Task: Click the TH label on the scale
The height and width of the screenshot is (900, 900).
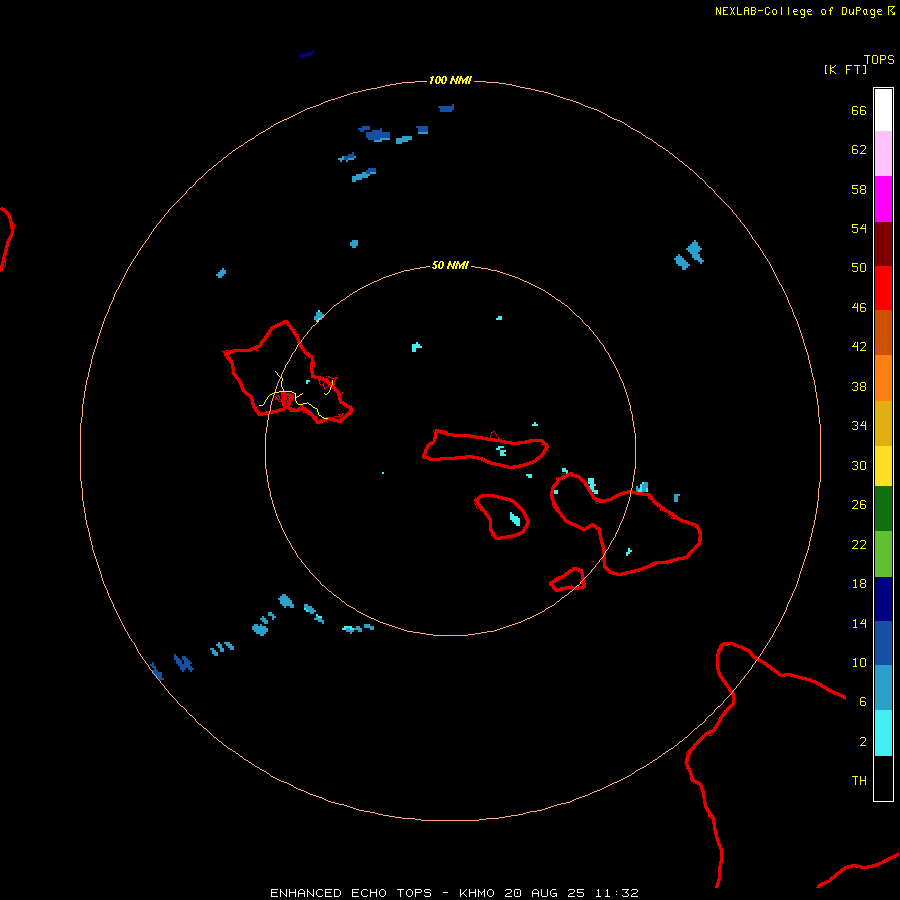Action: pyautogui.click(x=859, y=781)
